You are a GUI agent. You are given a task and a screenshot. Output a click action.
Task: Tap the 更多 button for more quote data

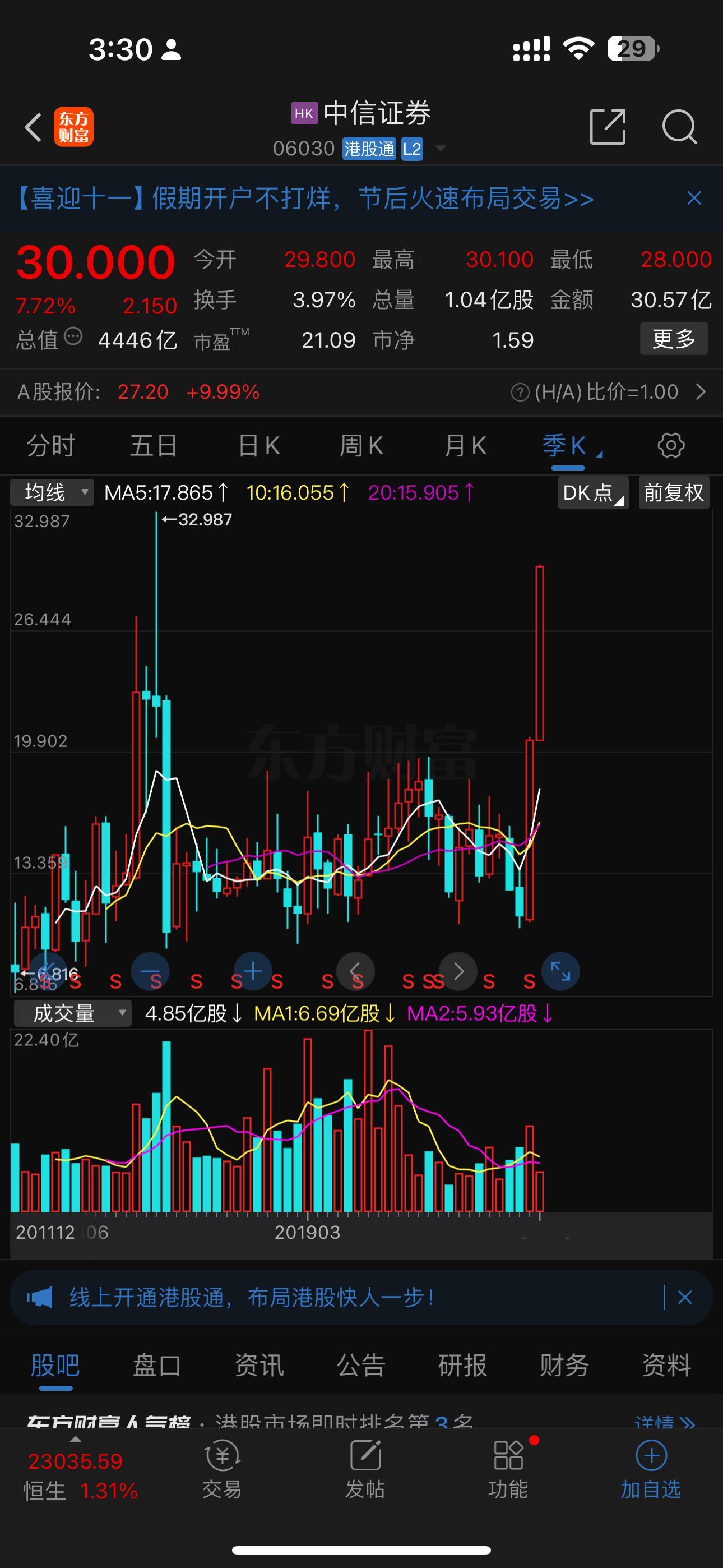(x=674, y=338)
